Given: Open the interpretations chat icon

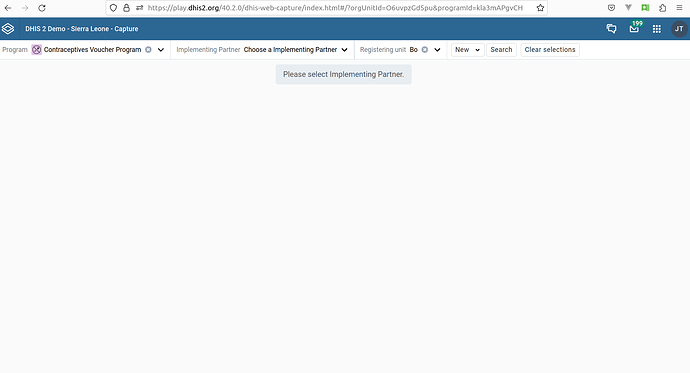Looking at the screenshot, I should (611, 29).
